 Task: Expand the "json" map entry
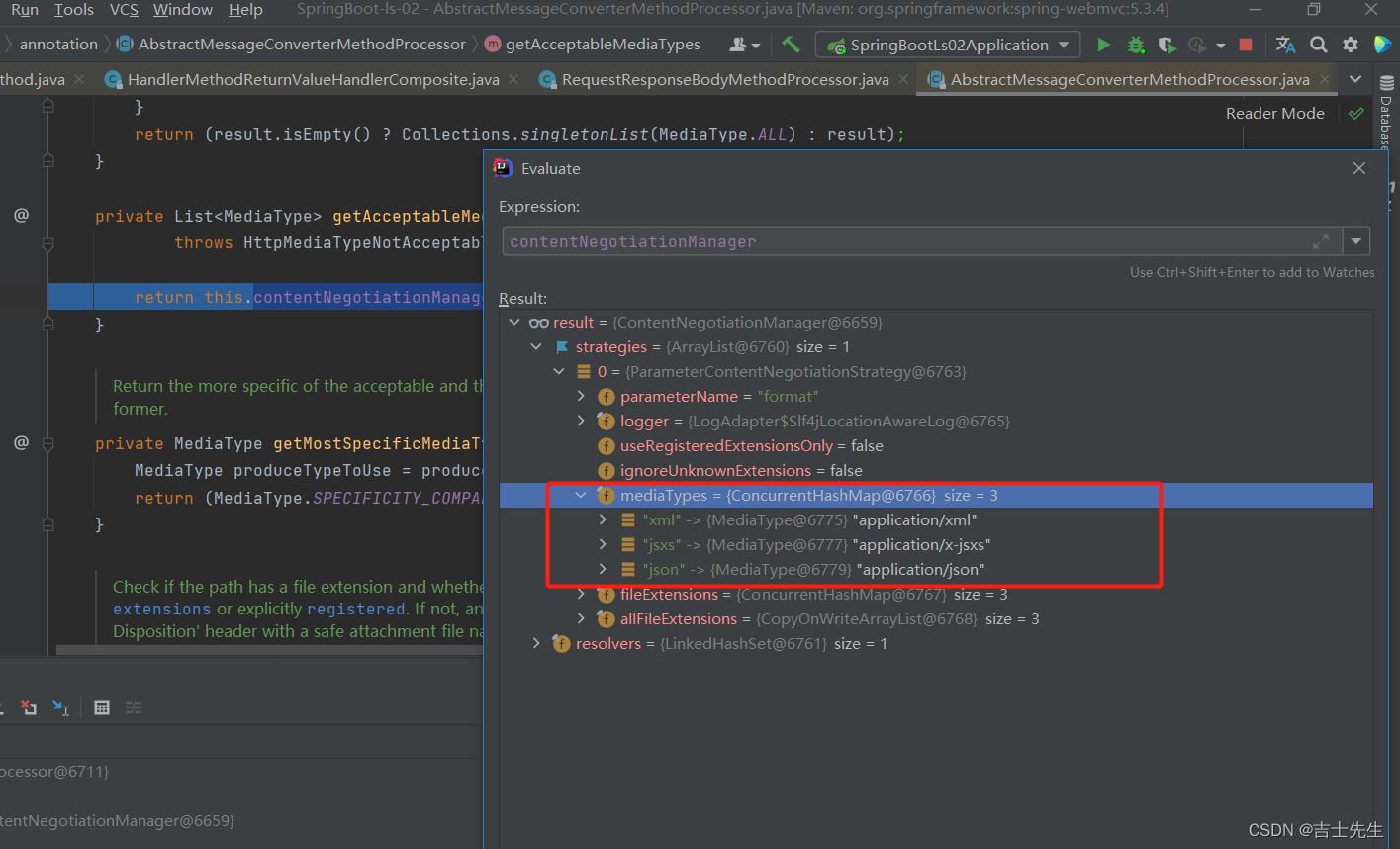pos(603,570)
